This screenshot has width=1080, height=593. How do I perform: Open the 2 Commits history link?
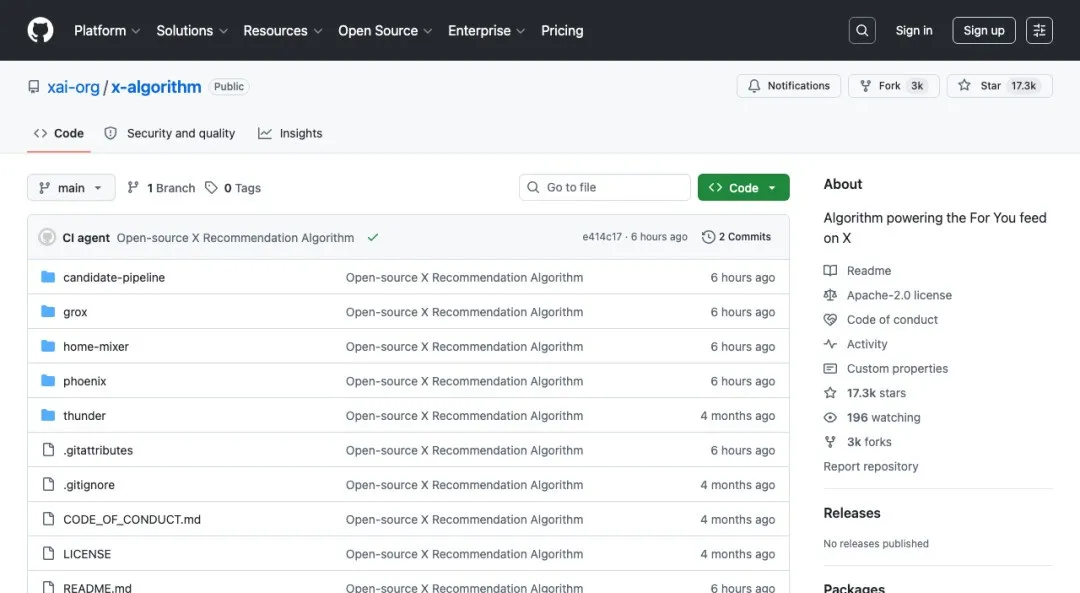[736, 237]
